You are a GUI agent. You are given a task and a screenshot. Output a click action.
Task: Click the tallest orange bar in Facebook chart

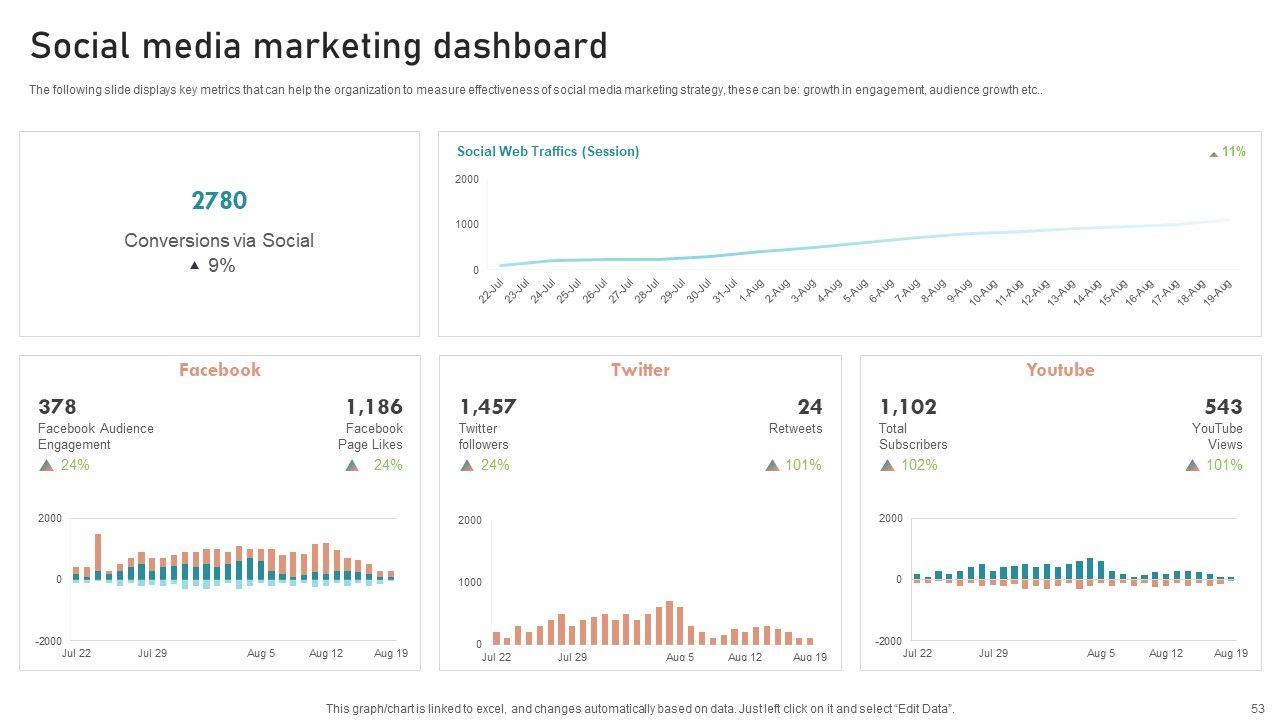click(x=98, y=552)
